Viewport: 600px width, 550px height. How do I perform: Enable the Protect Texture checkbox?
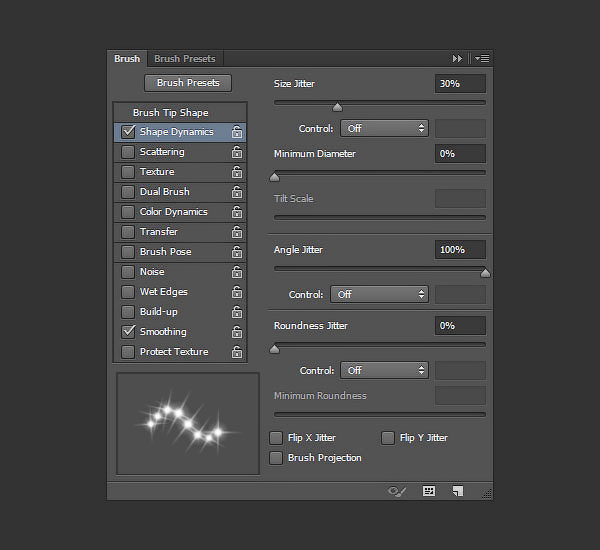[x=128, y=352]
